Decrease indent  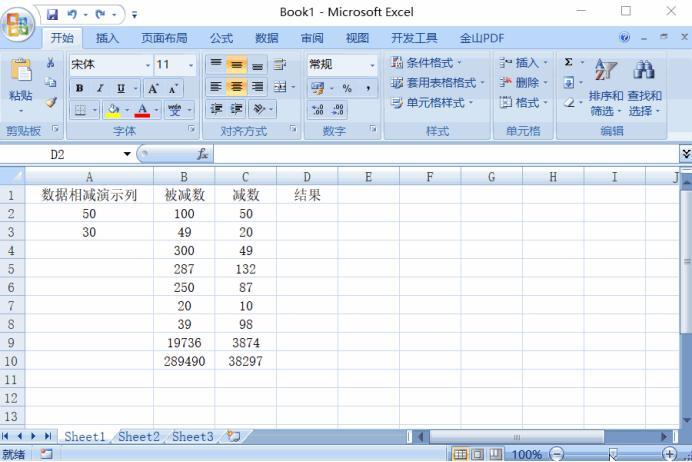click(x=216, y=109)
